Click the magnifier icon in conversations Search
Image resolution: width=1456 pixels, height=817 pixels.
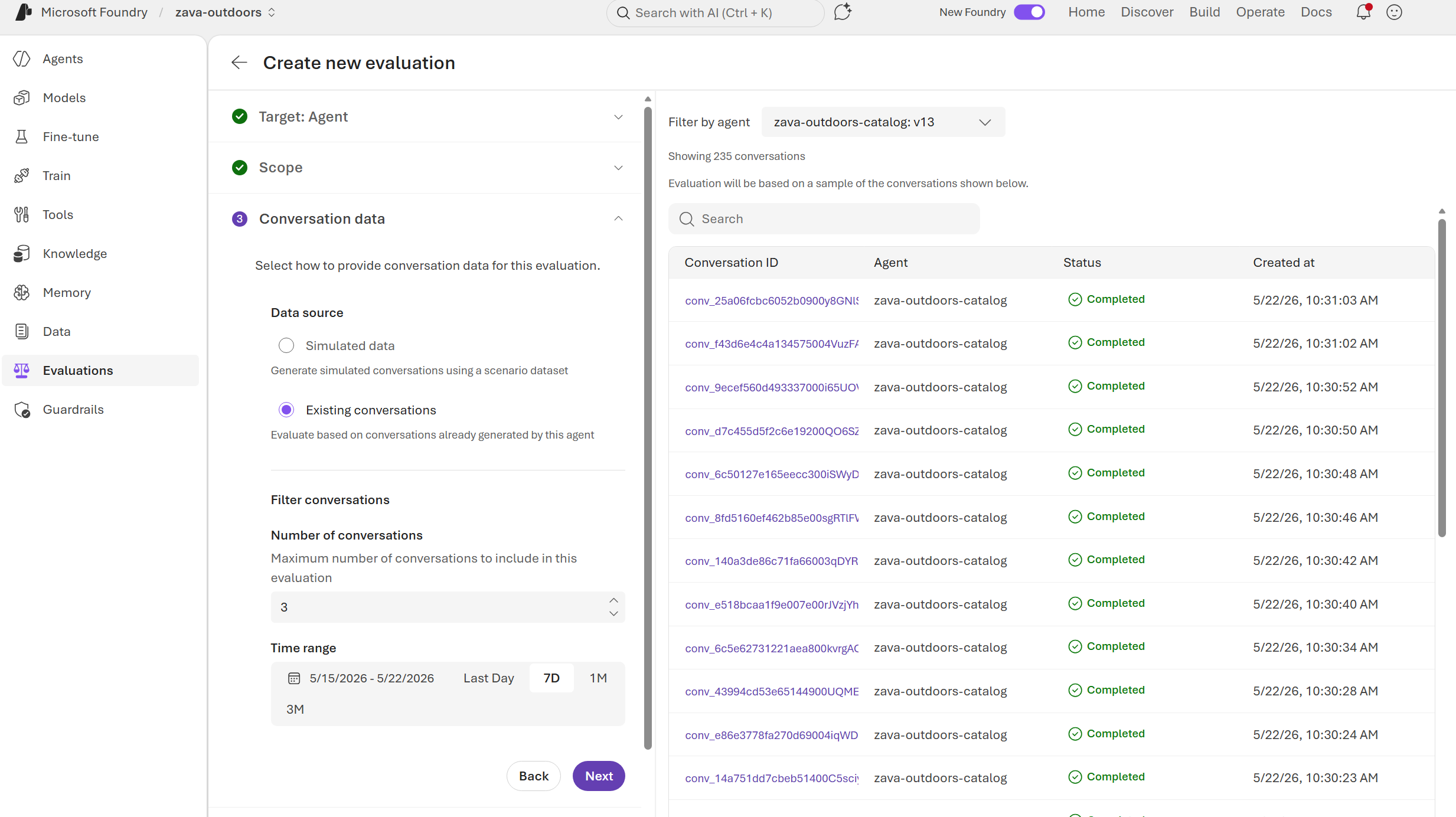(686, 219)
